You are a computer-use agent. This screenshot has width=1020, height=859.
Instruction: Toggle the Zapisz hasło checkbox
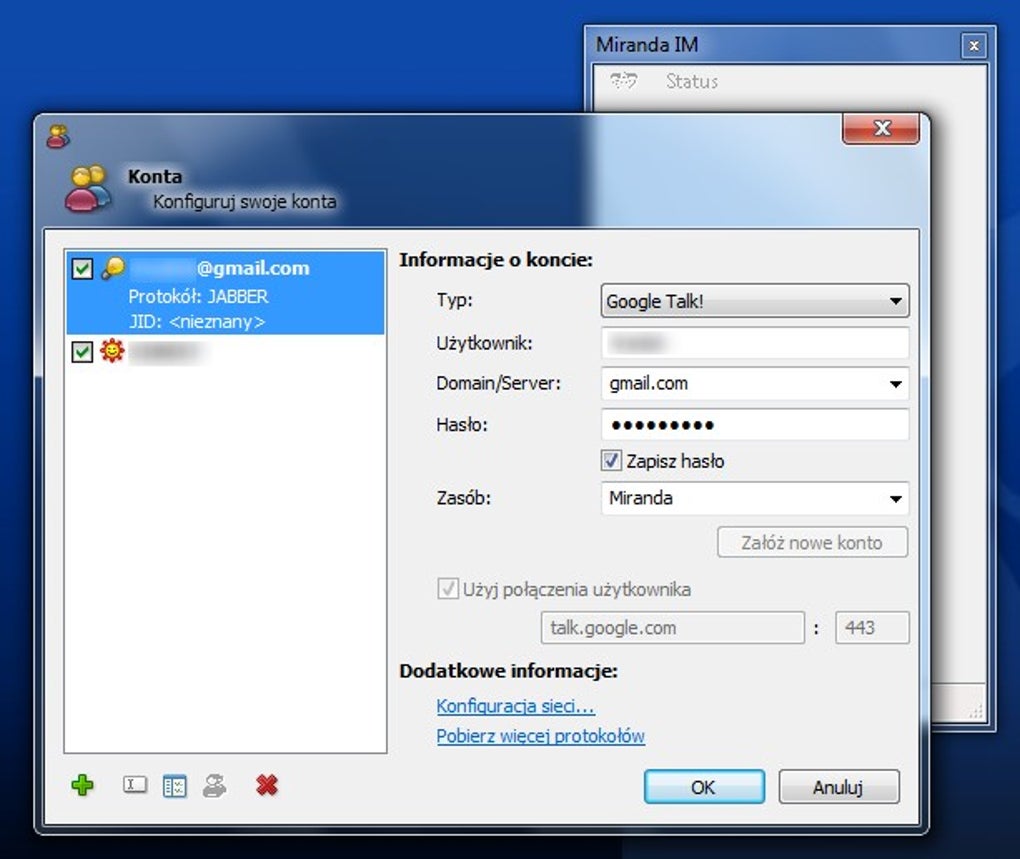click(611, 461)
